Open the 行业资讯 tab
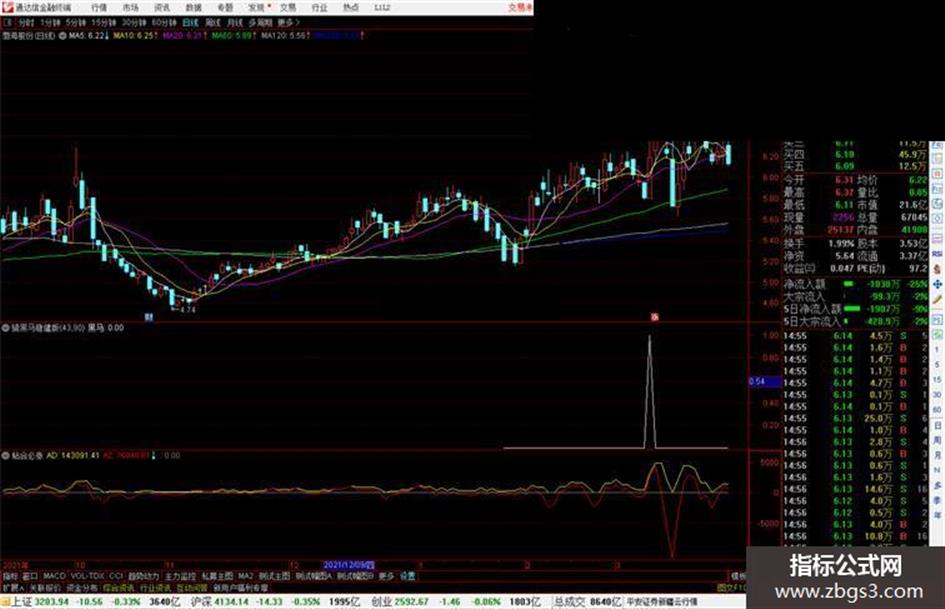The height and width of the screenshot is (609, 945). (155, 588)
